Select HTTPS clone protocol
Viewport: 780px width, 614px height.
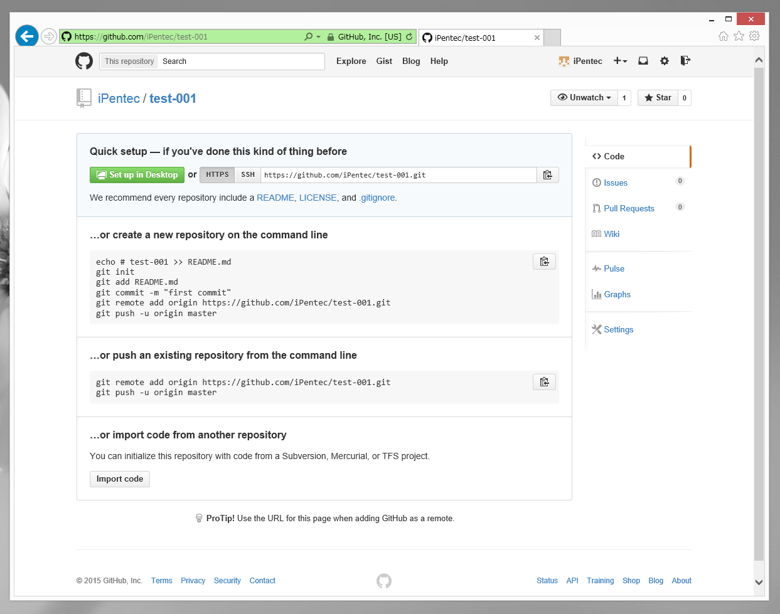(x=217, y=175)
